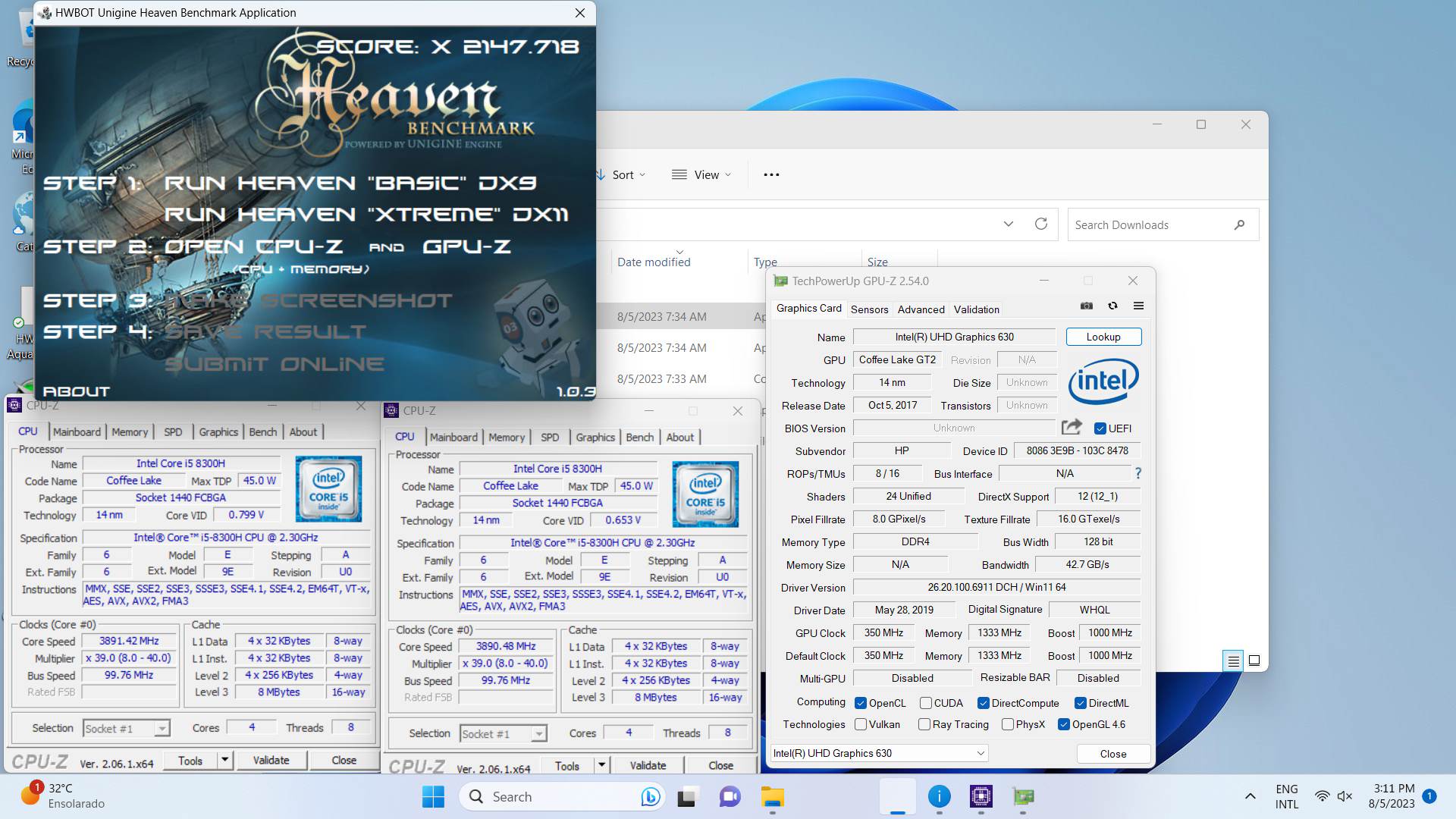The image size is (1456, 819).
Task: Show hidden tray icons chevron
Action: [x=1250, y=797]
